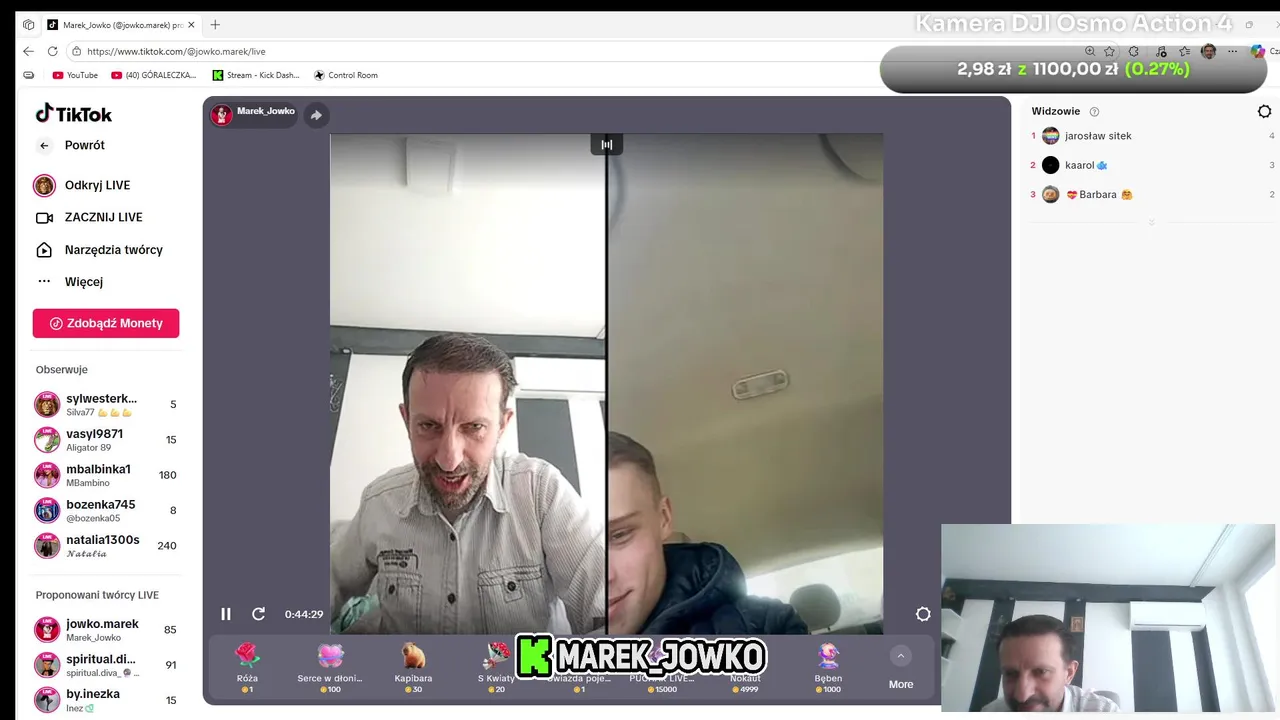1280x720 pixels.
Task: Click the split-screen layout icon atop the video
Action: tap(607, 145)
